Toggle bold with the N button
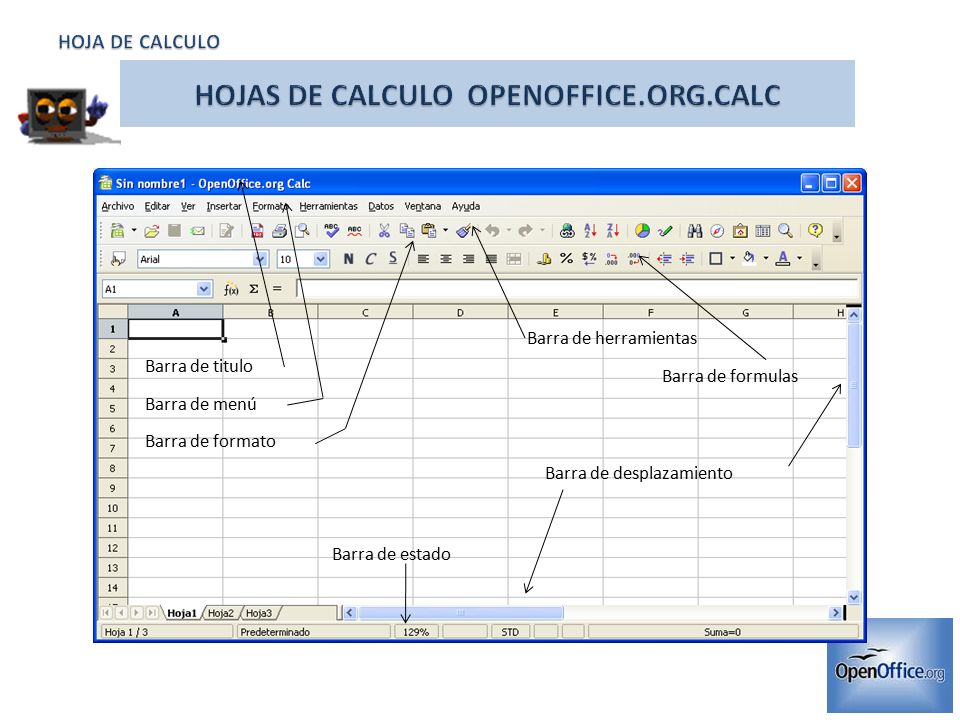 [x=348, y=259]
